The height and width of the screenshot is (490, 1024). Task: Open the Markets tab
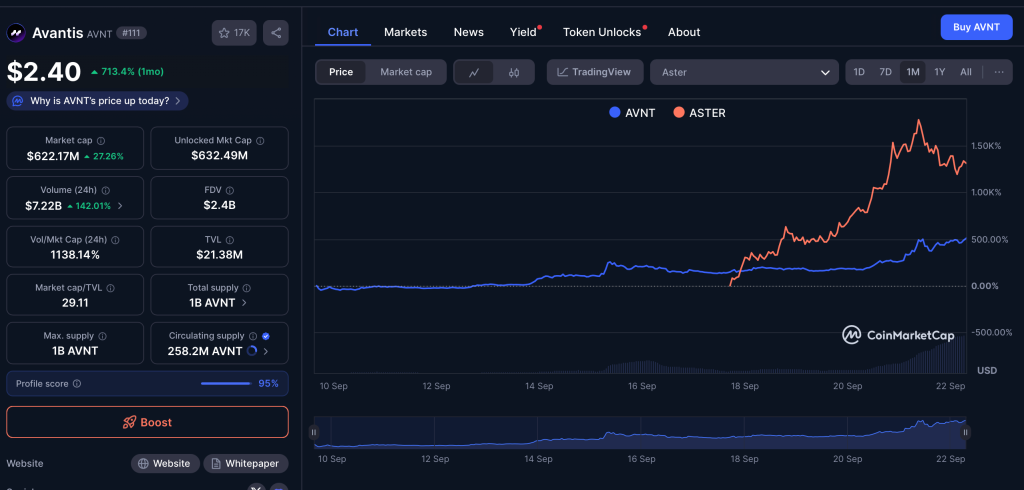(x=405, y=32)
